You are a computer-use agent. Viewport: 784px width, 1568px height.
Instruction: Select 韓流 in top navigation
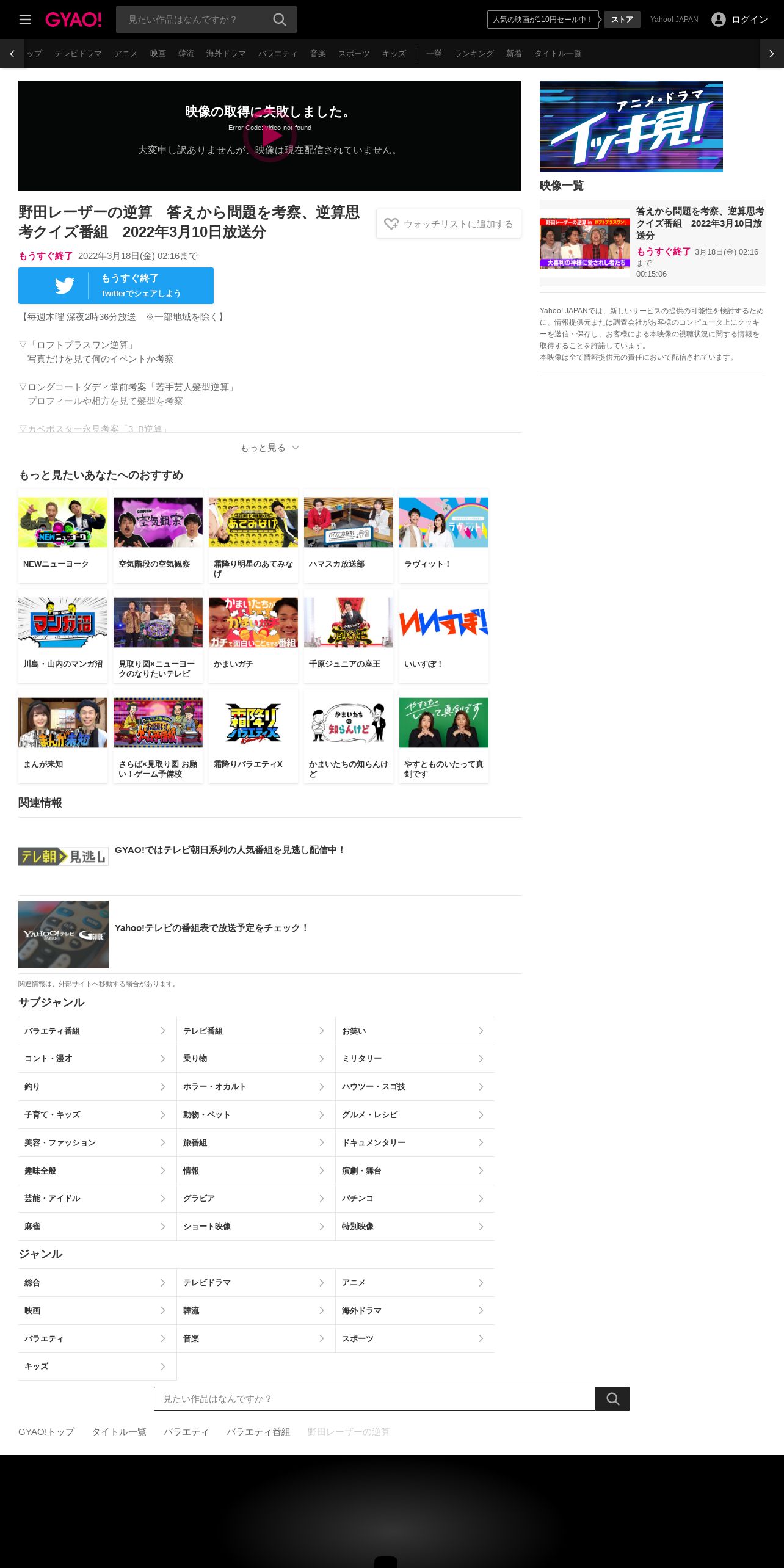point(186,54)
